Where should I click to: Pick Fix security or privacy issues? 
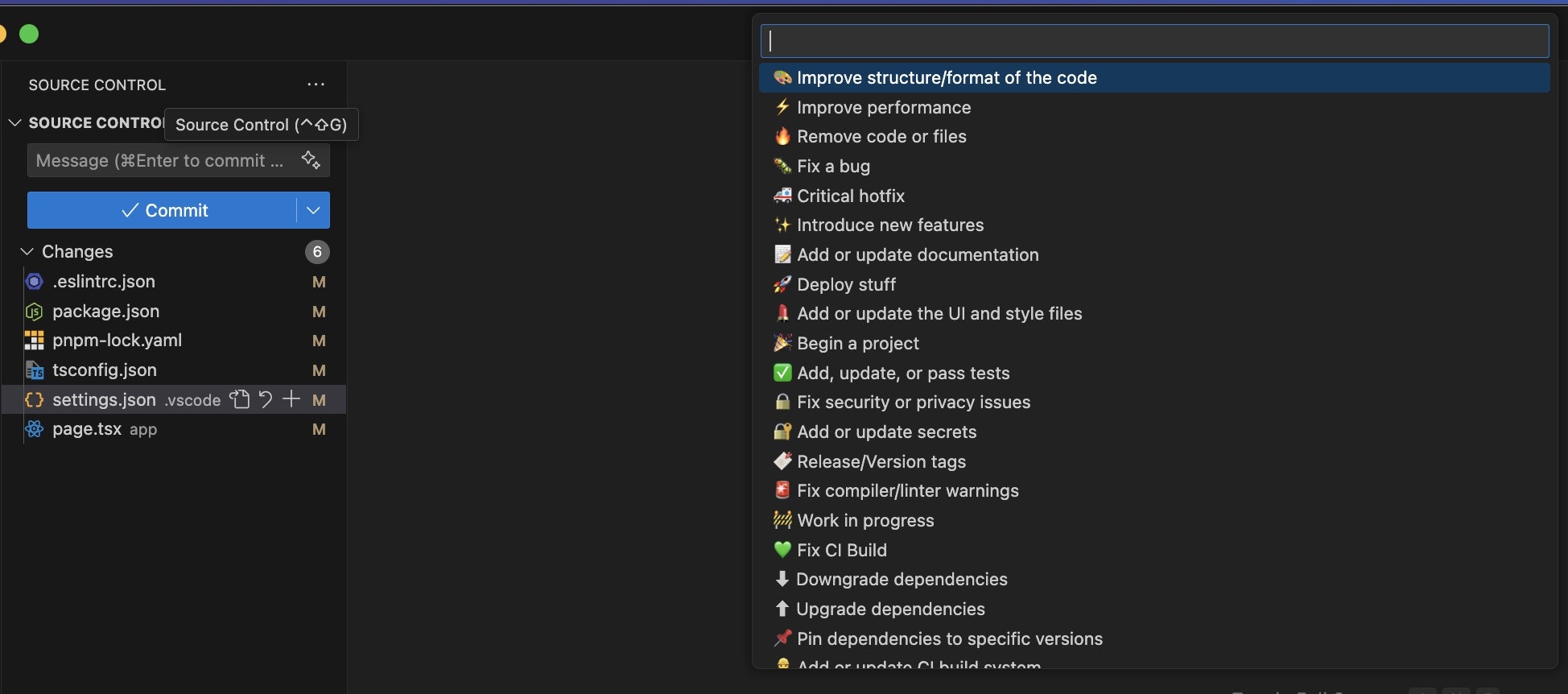tap(1154, 403)
